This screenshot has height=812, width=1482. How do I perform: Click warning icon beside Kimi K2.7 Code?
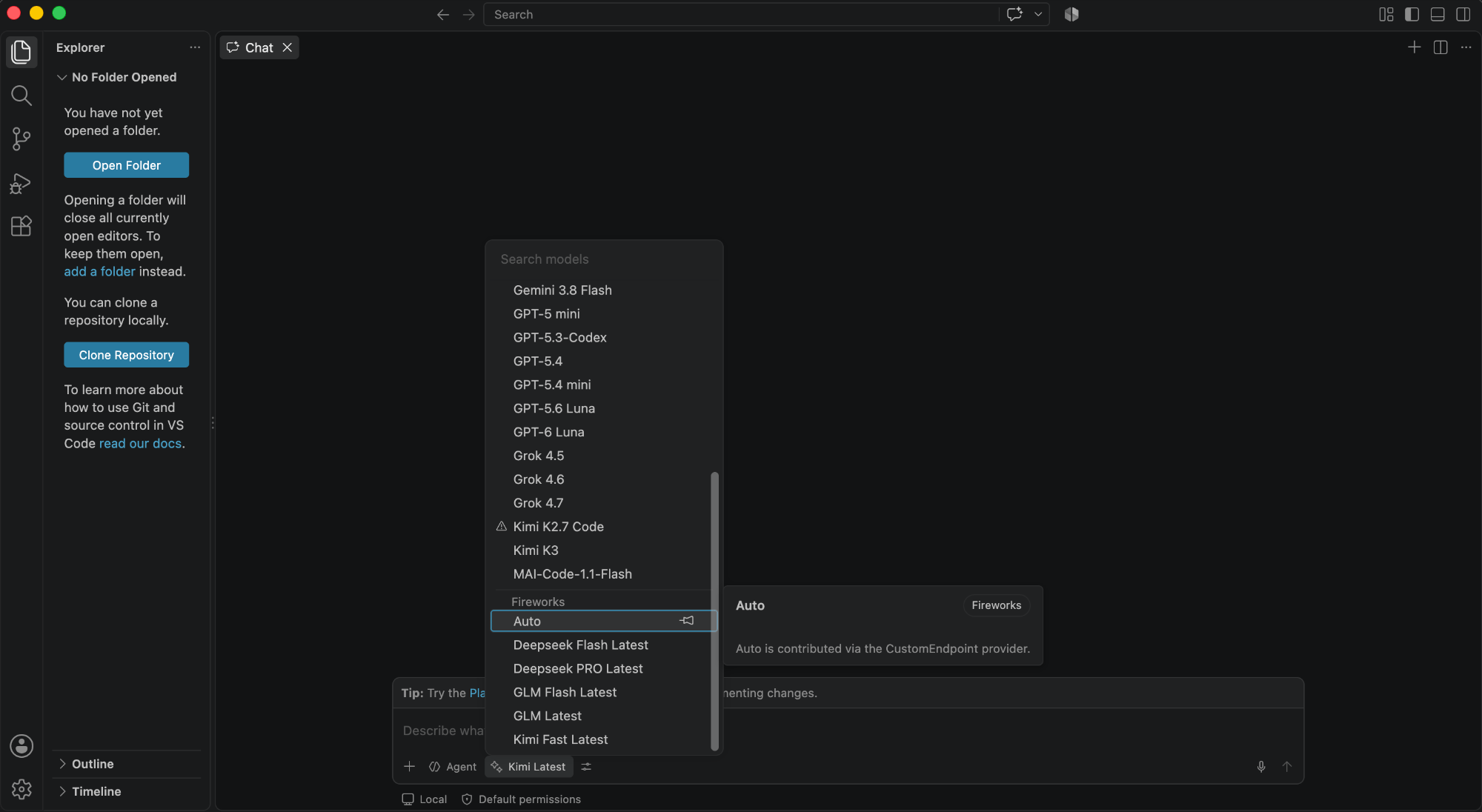pyautogui.click(x=502, y=527)
